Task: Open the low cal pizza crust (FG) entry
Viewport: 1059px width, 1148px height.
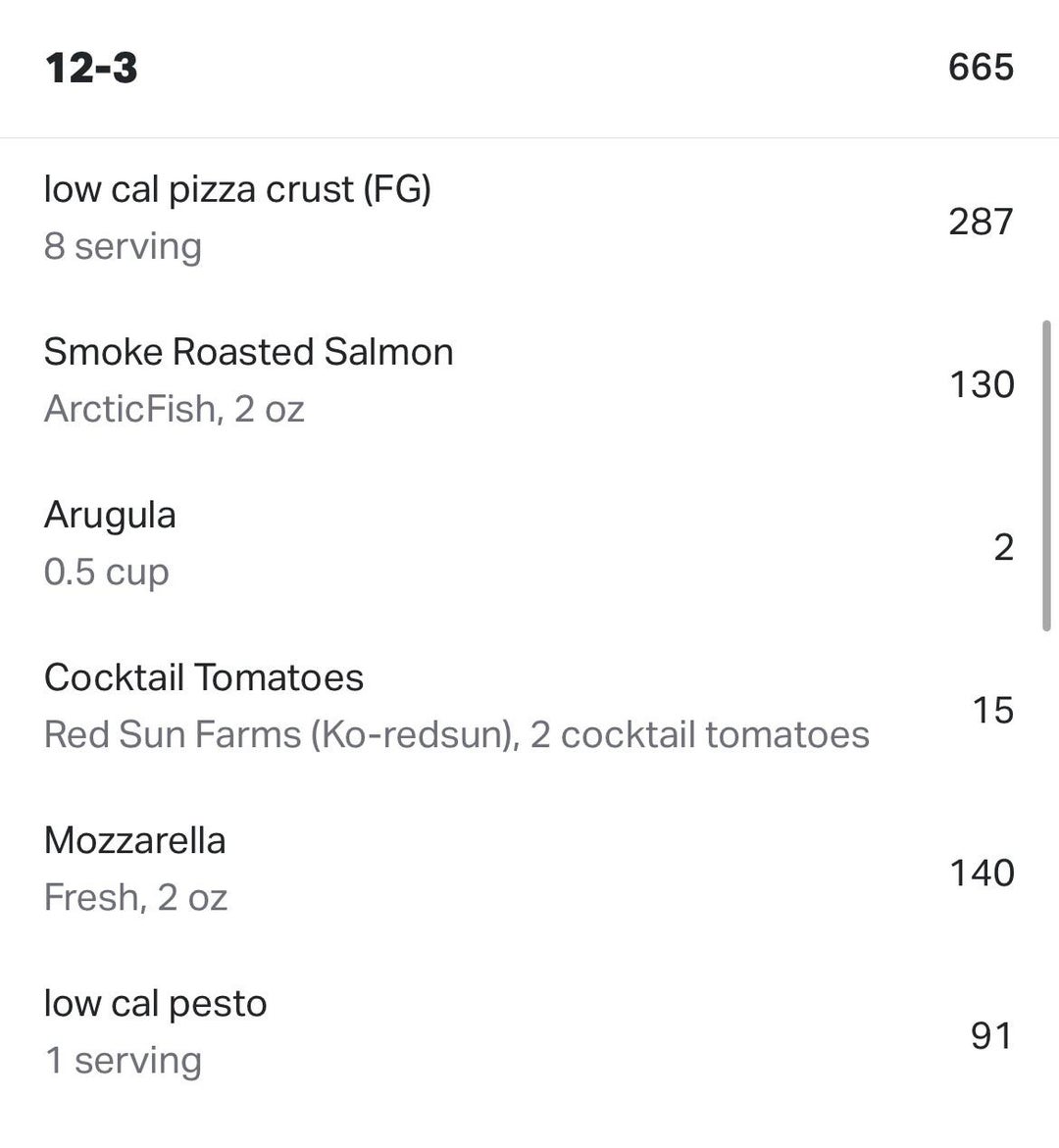Action: tap(237, 188)
